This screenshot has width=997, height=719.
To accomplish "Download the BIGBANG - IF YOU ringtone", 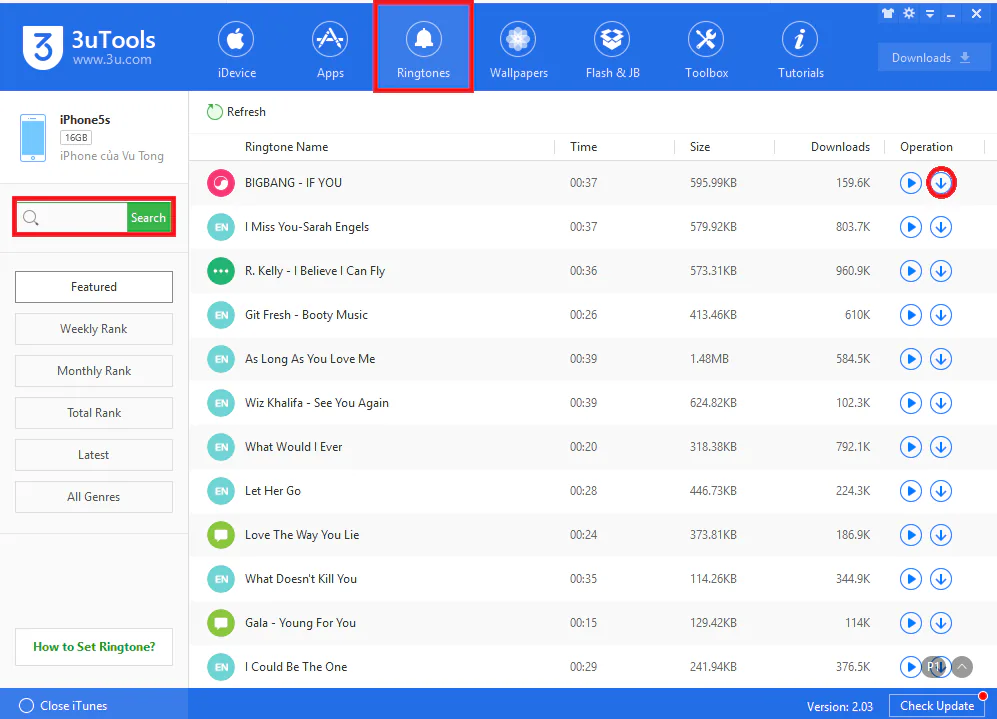I will click(941, 183).
